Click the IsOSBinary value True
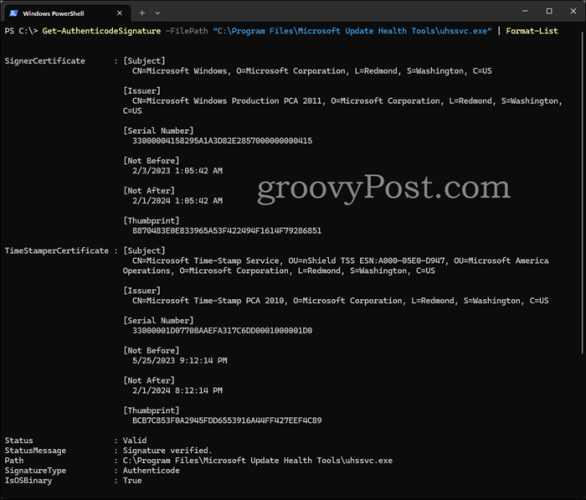Image resolution: width=586 pixels, height=500 pixels. point(132,481)
